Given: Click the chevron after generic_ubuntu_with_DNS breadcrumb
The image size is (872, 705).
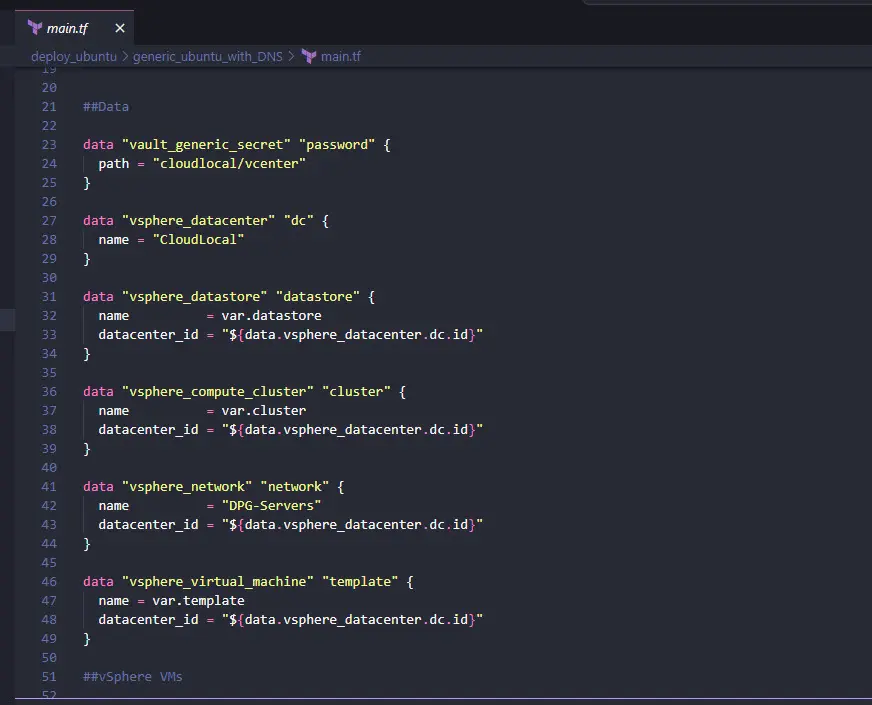Looking at the screenshot, I should 293,56.
